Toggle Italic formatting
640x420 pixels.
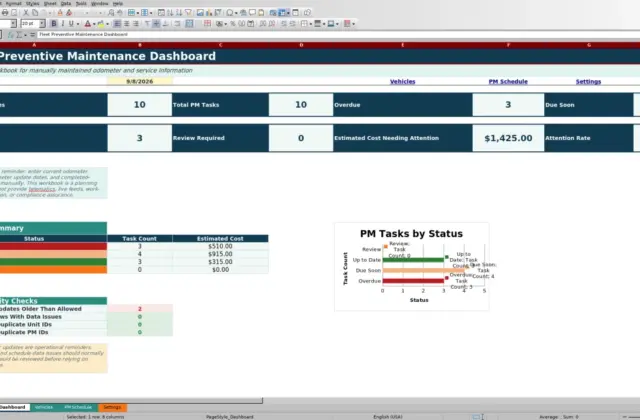[63, 24]
